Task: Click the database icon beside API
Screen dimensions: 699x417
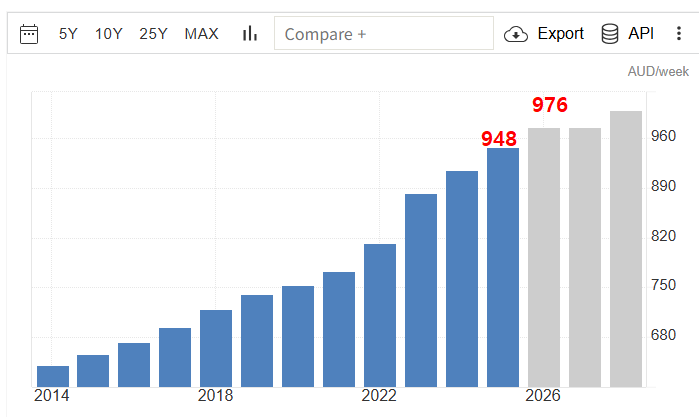Action: tap(609, 34)
